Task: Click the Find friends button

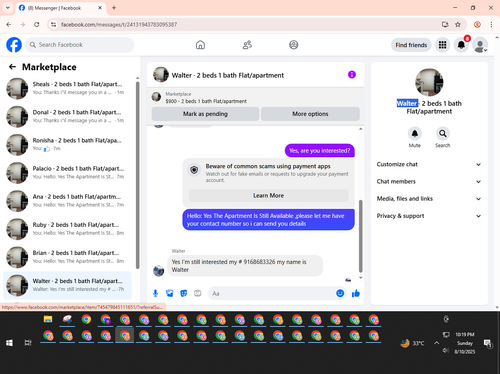Action: click(x=411, y=45)
